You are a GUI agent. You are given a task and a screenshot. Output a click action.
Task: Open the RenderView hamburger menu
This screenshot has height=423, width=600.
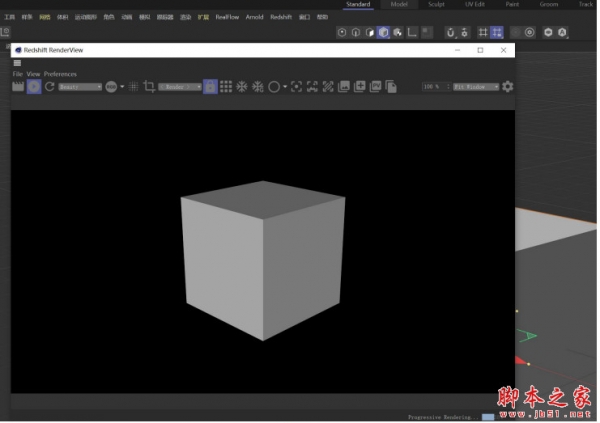point(17,63)
